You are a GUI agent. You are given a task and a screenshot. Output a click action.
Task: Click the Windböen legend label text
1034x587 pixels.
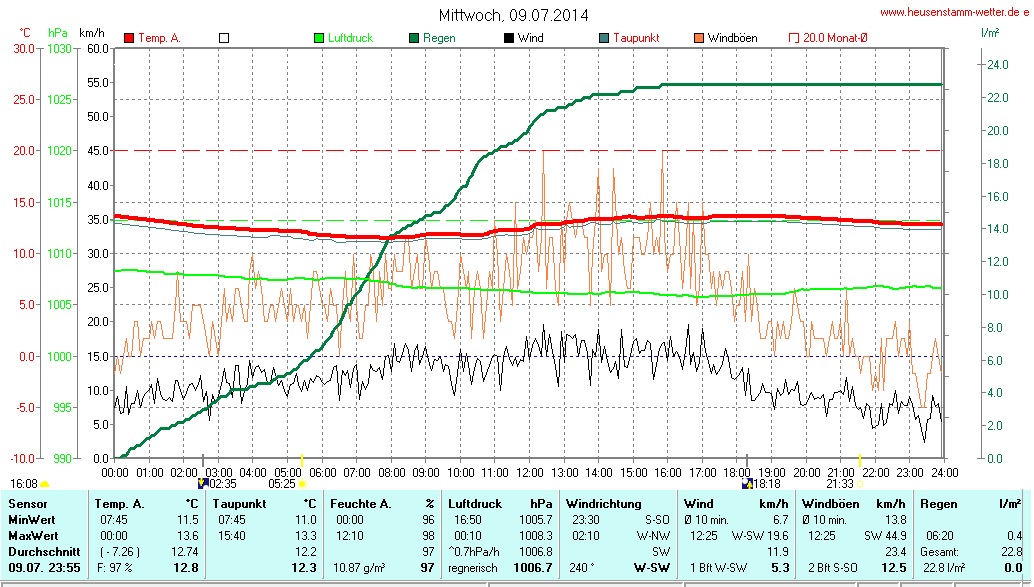coord(732,38)
